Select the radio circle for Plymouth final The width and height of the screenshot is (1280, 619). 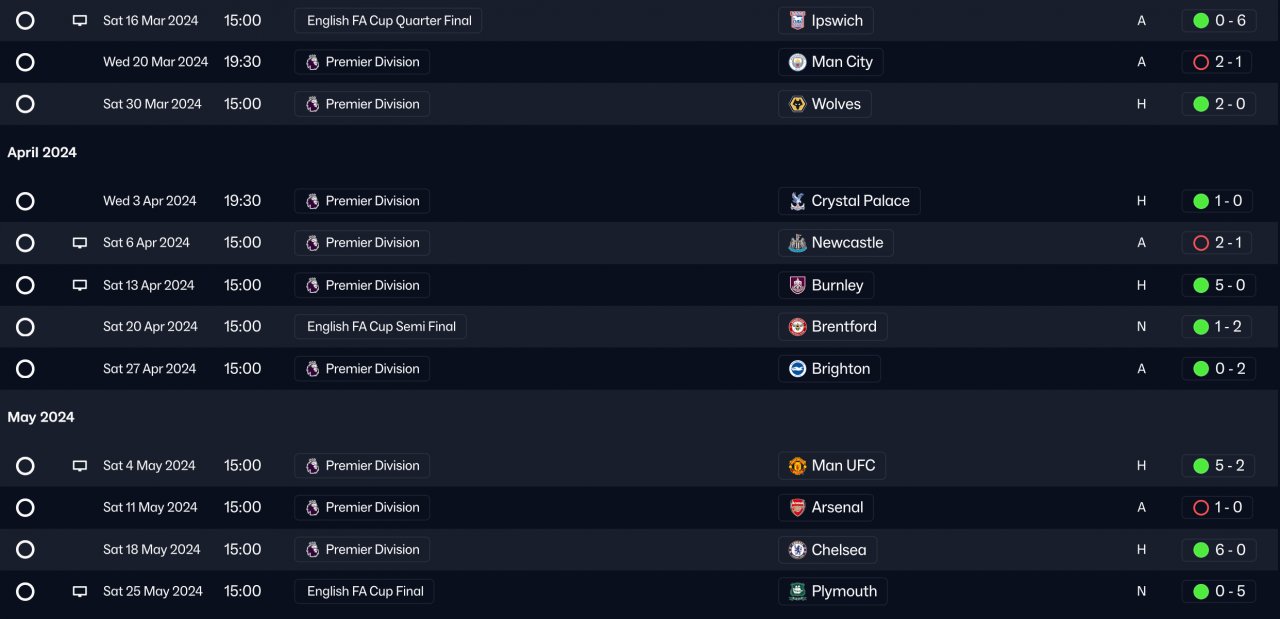coord(25,591)
